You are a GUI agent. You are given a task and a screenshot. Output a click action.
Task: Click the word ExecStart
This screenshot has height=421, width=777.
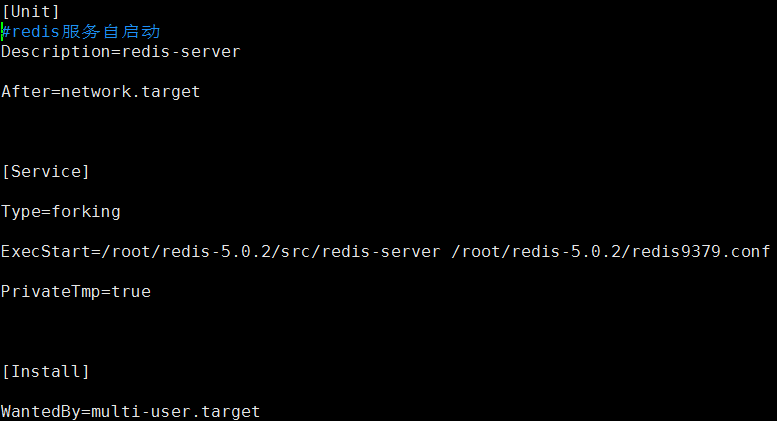pyautogui.click(x=46, y=252)
